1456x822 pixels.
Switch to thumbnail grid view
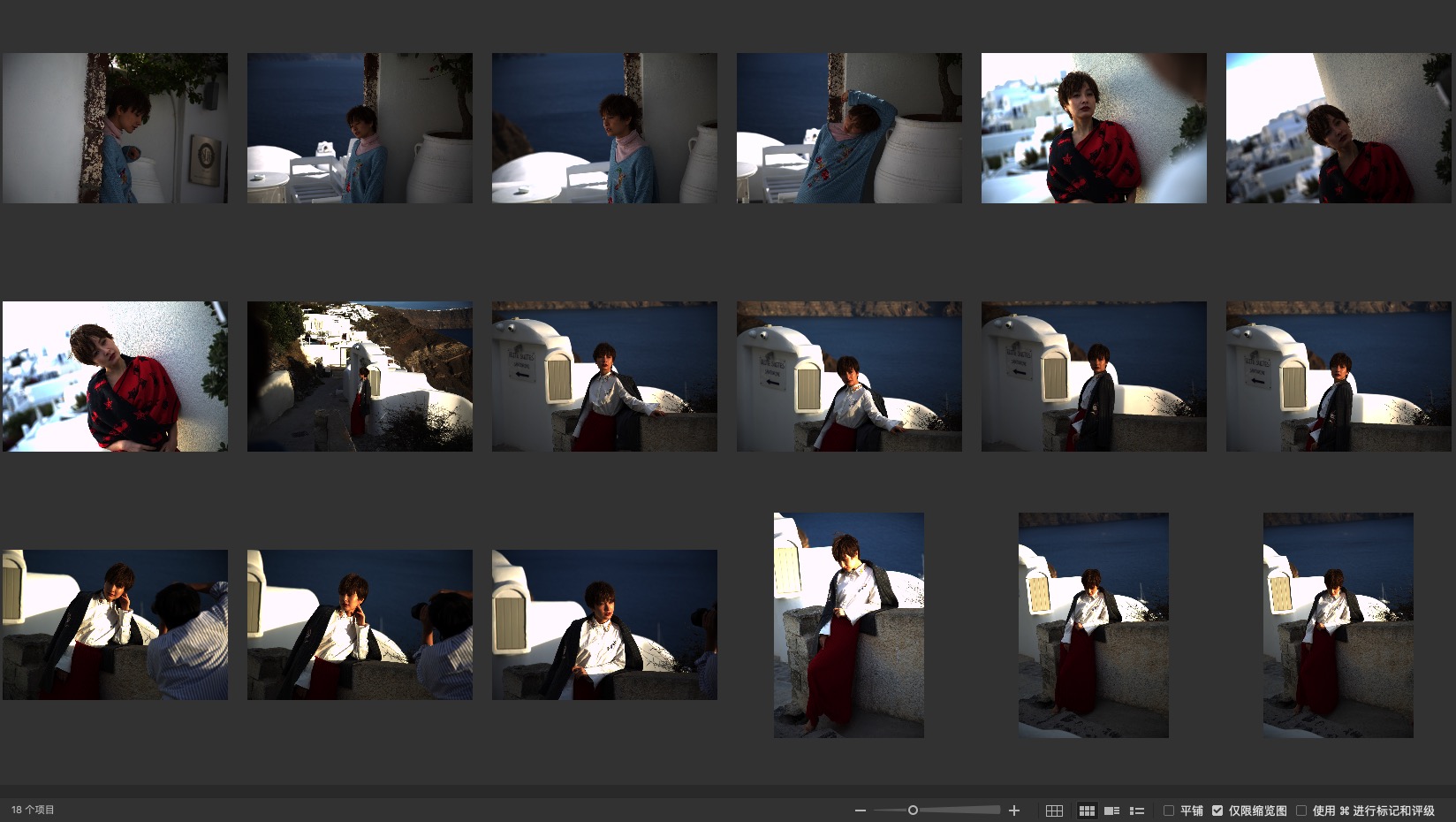(1087, 811)
